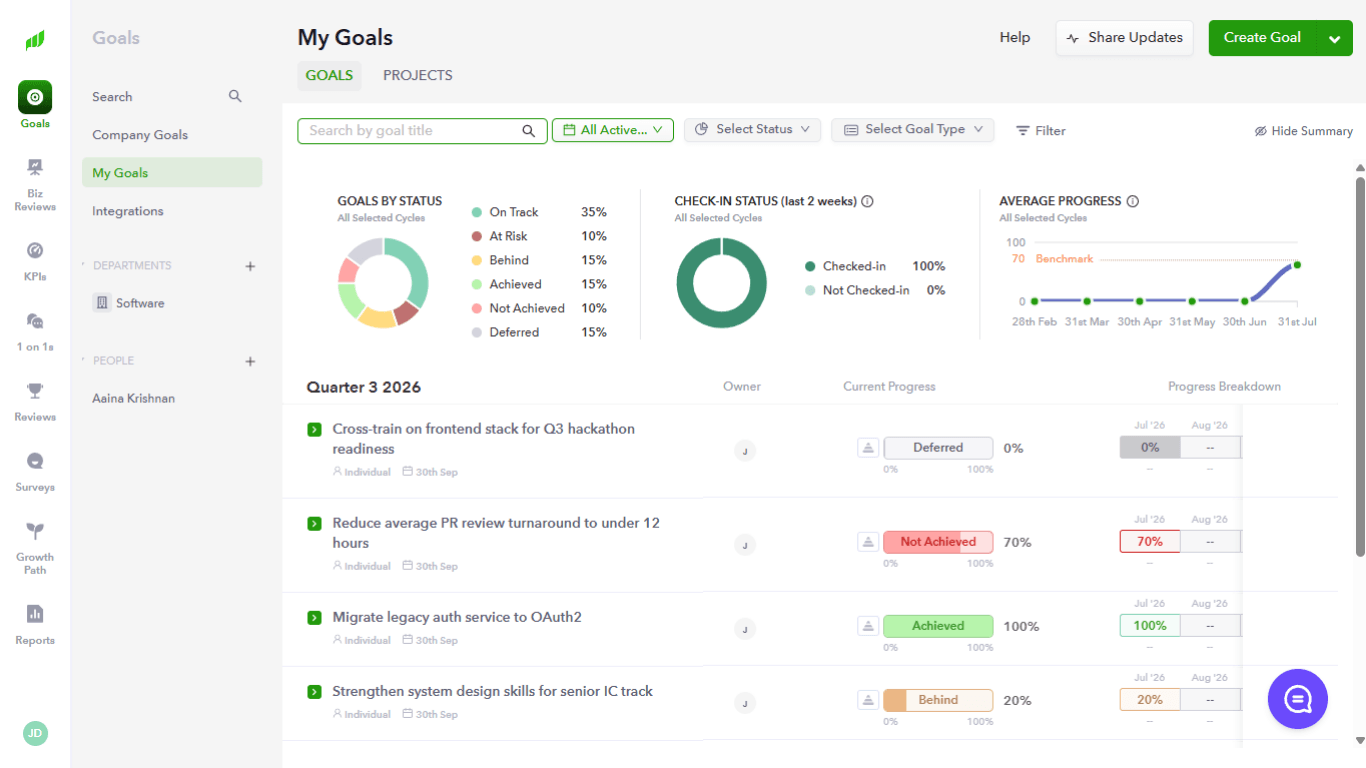Open the Filter options
This screenshot has height=768, width=1366.
(x=1041, y=131)
